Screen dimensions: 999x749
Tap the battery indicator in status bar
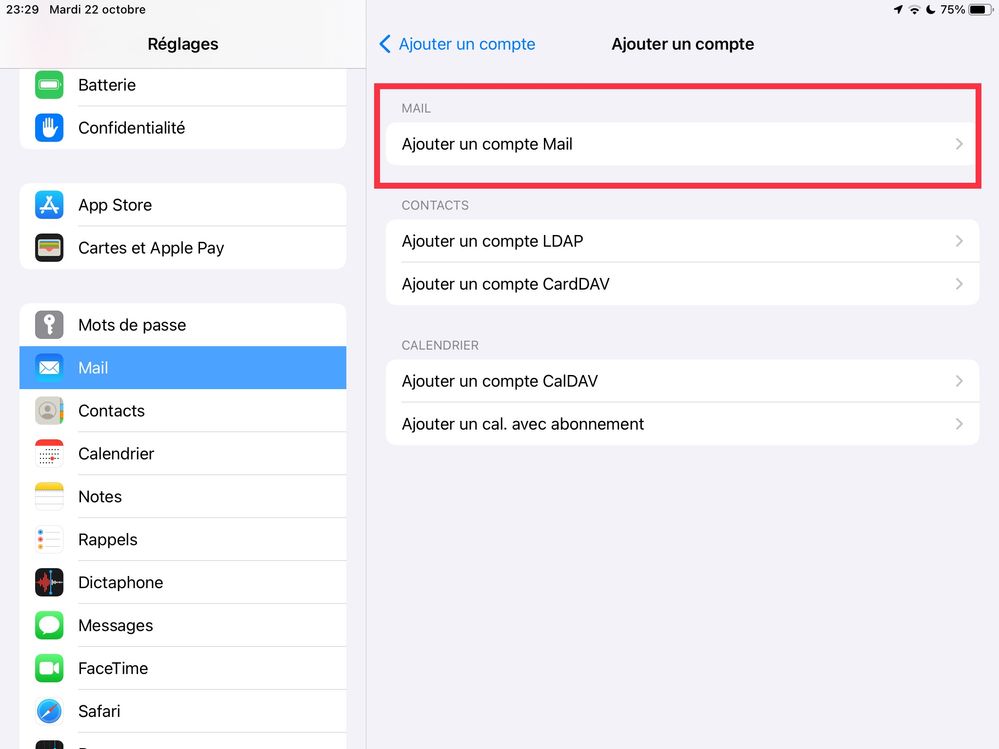tap(979, 10)
